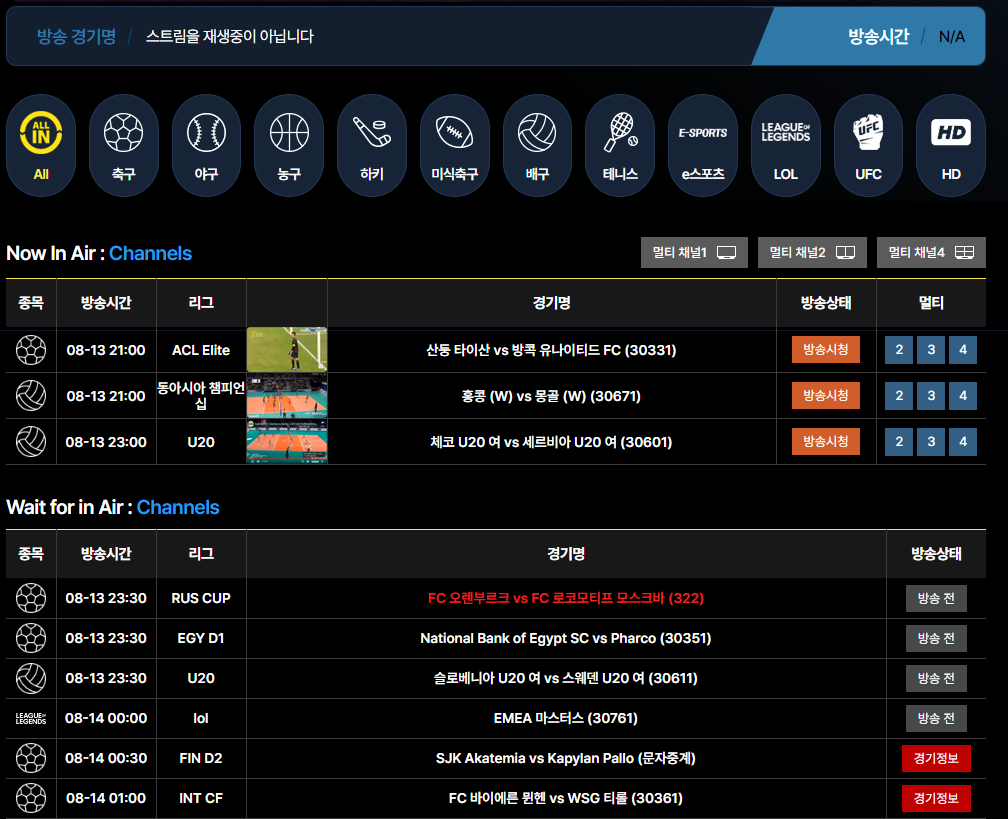
Task: Send 체코 U20 match to multi slot 4
Action: click(x=963, y=442)
